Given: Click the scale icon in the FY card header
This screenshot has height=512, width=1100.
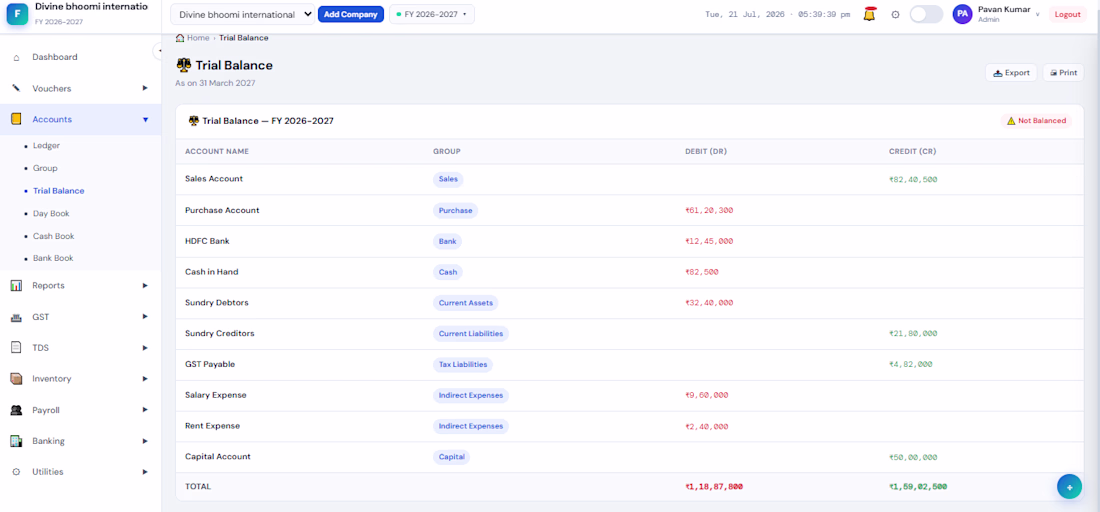Looking at the screenshot, I should (x=194, y=121).
